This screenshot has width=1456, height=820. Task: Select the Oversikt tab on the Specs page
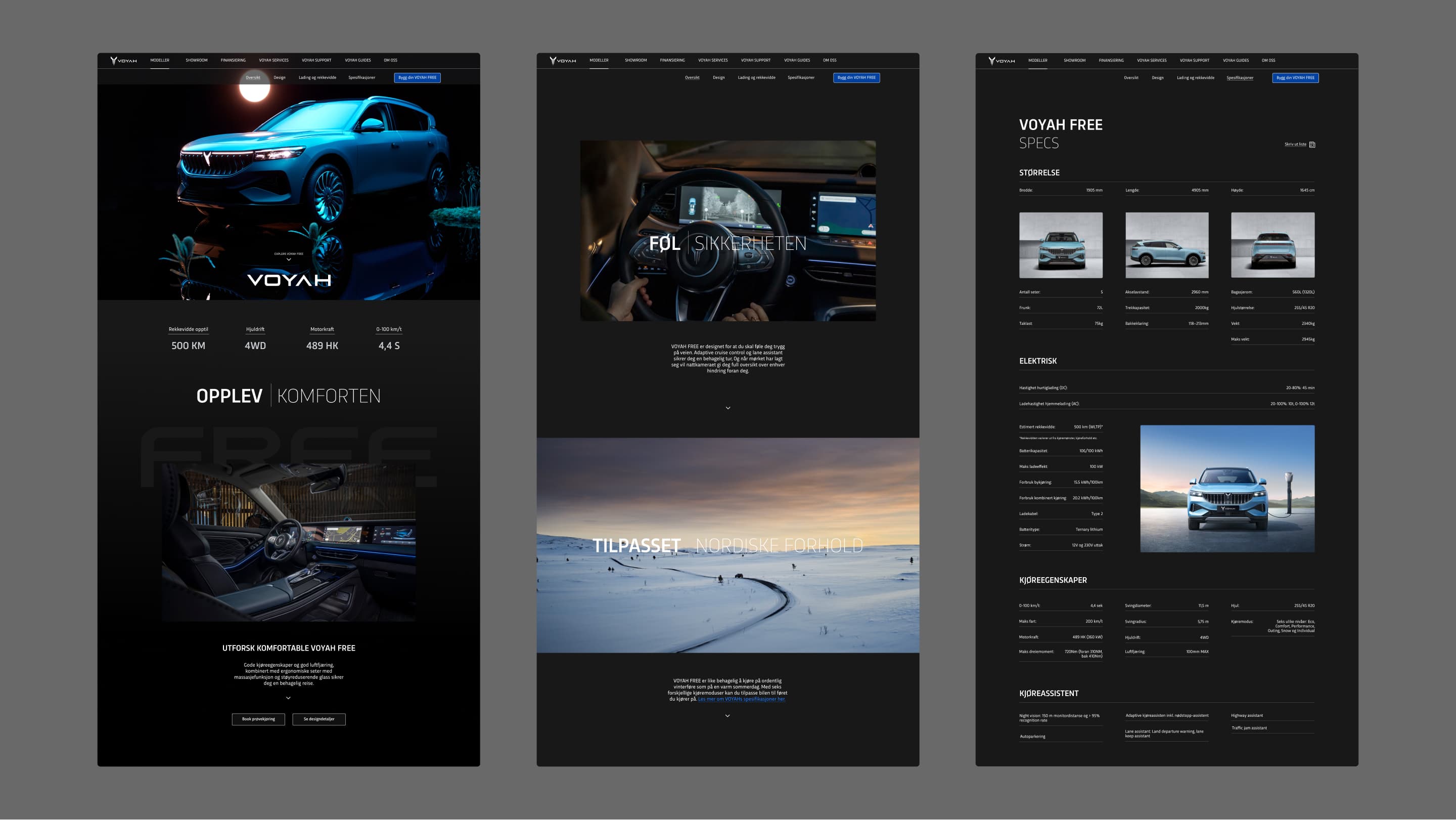tap(1131, 77)
